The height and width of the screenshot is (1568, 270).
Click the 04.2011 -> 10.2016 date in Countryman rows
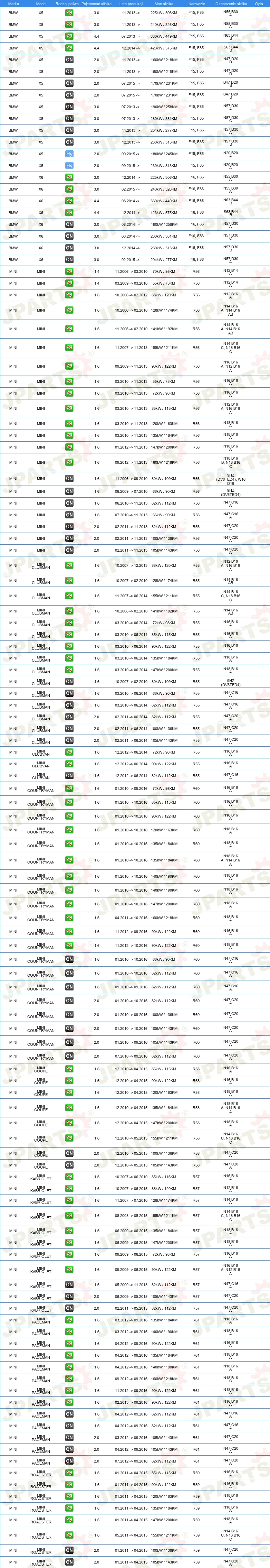click(131, 918)
